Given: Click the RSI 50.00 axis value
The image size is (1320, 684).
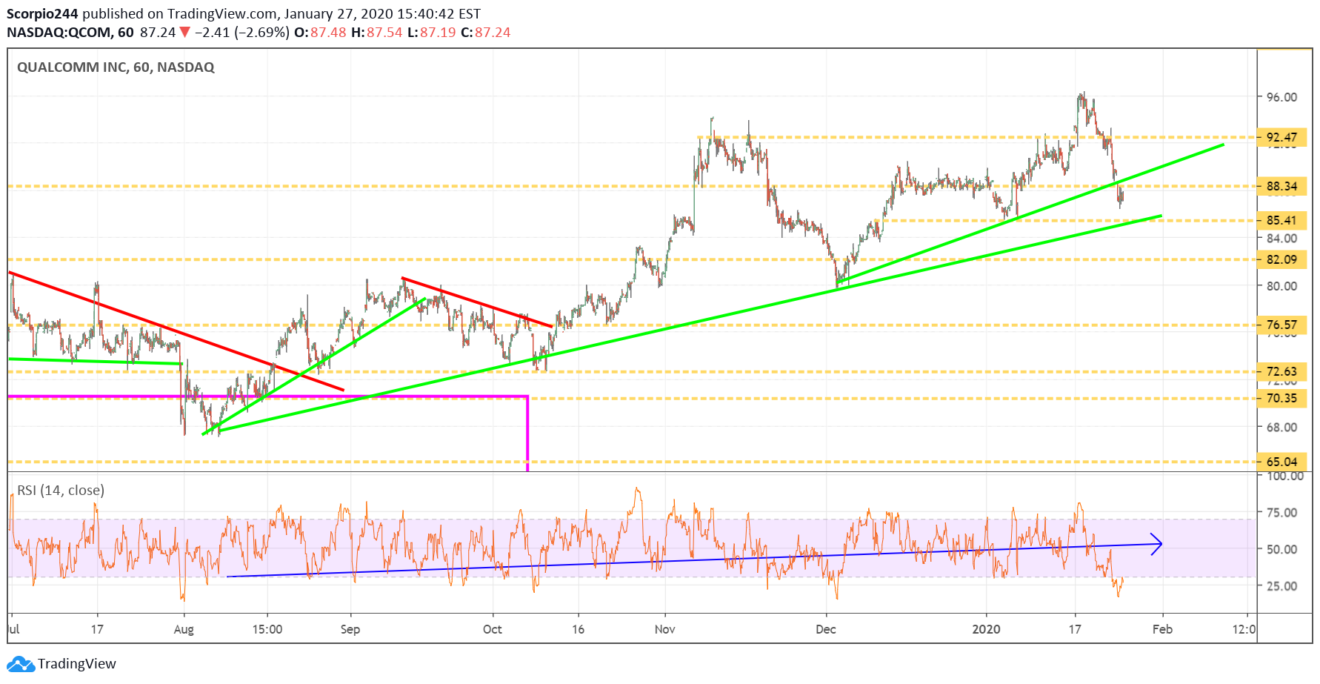Looking at the screenshot, I should (1280, 549).
